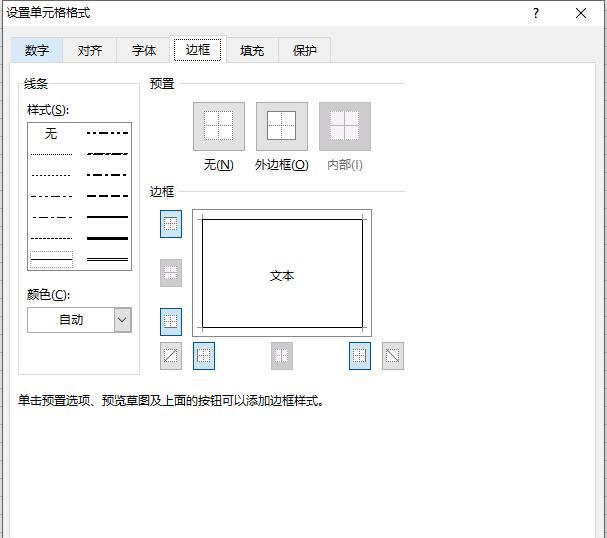The width and height of the screenshot is (607, 538).
Task: Click the 内部(I) preset icon
Action: point(345,126)
